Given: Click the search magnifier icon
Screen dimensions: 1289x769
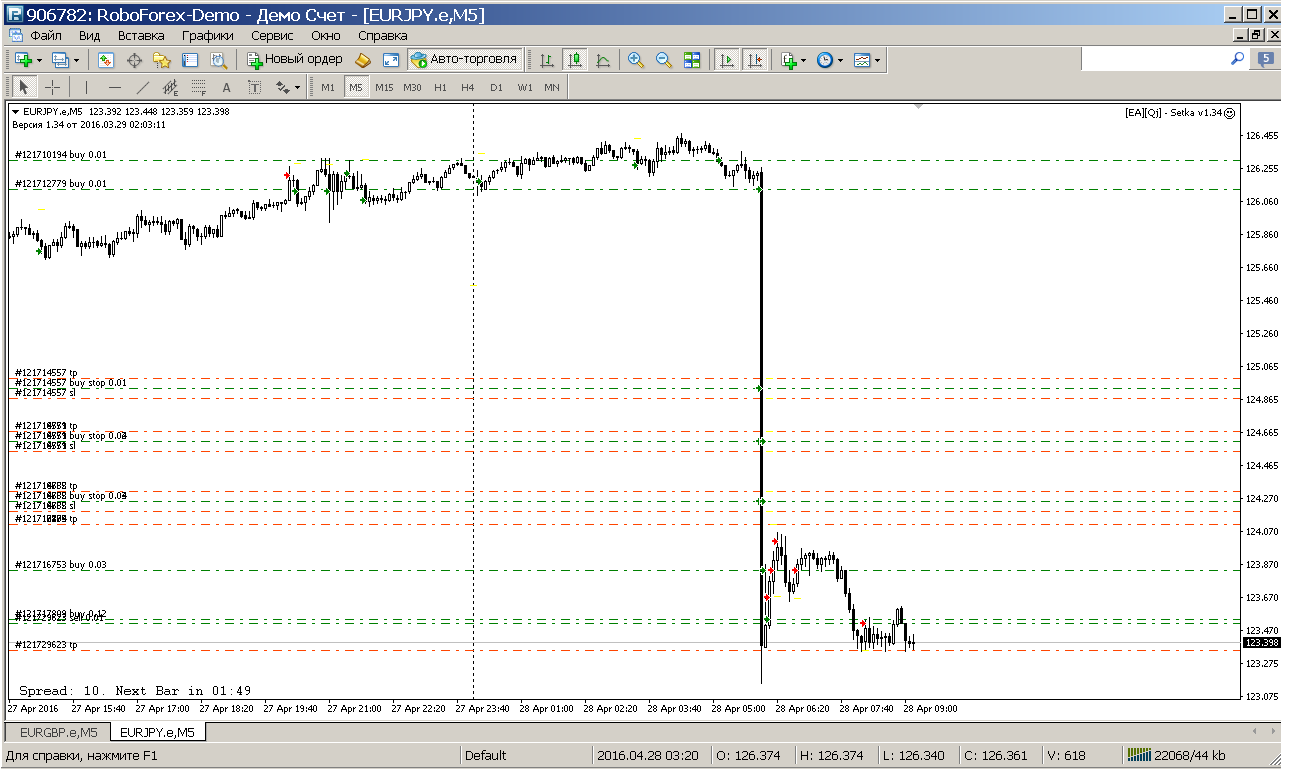Looking at the screenshot, I should (1237, 60).
